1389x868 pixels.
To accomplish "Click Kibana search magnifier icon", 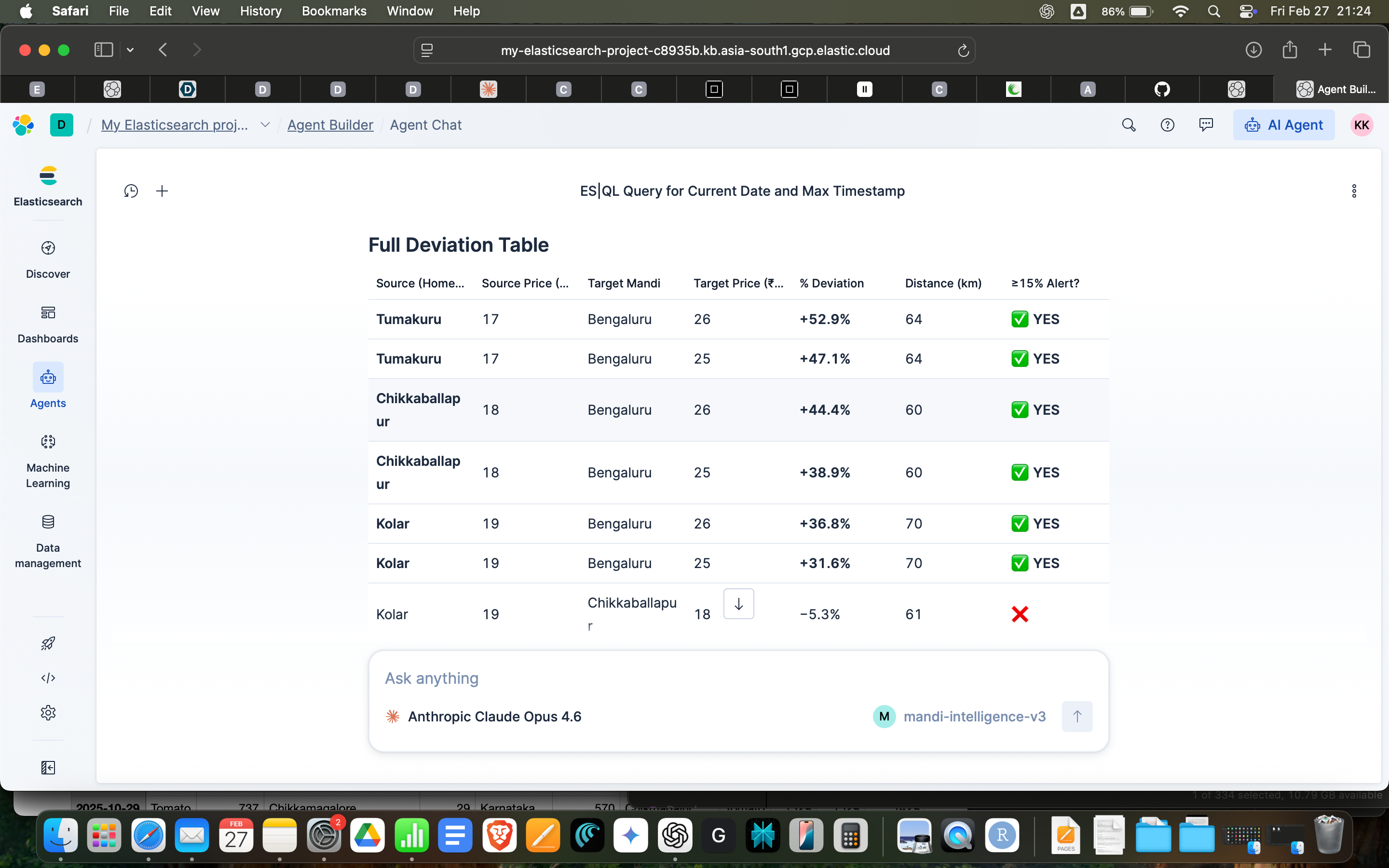I will pyautogui.click(x=1129, y=125).
